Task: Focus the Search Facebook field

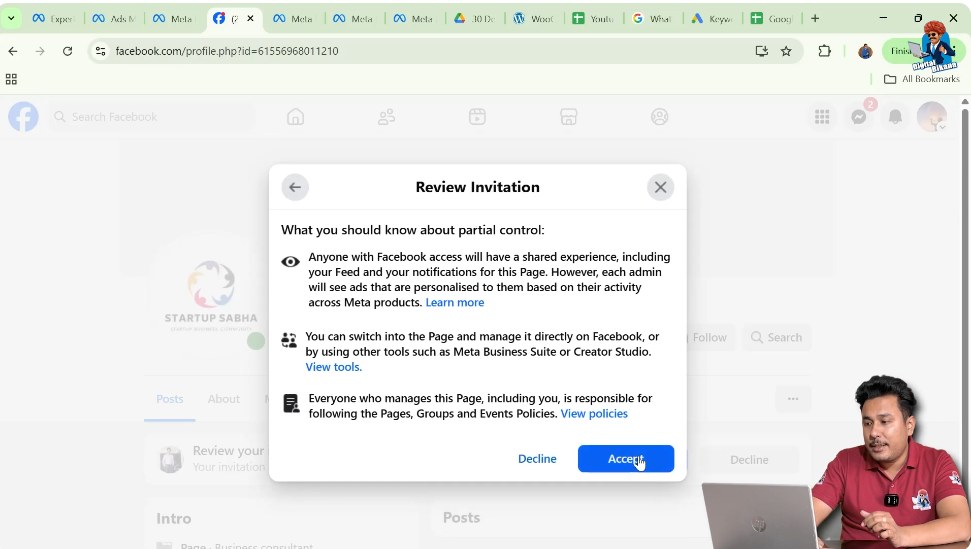Action: (151, 116)
